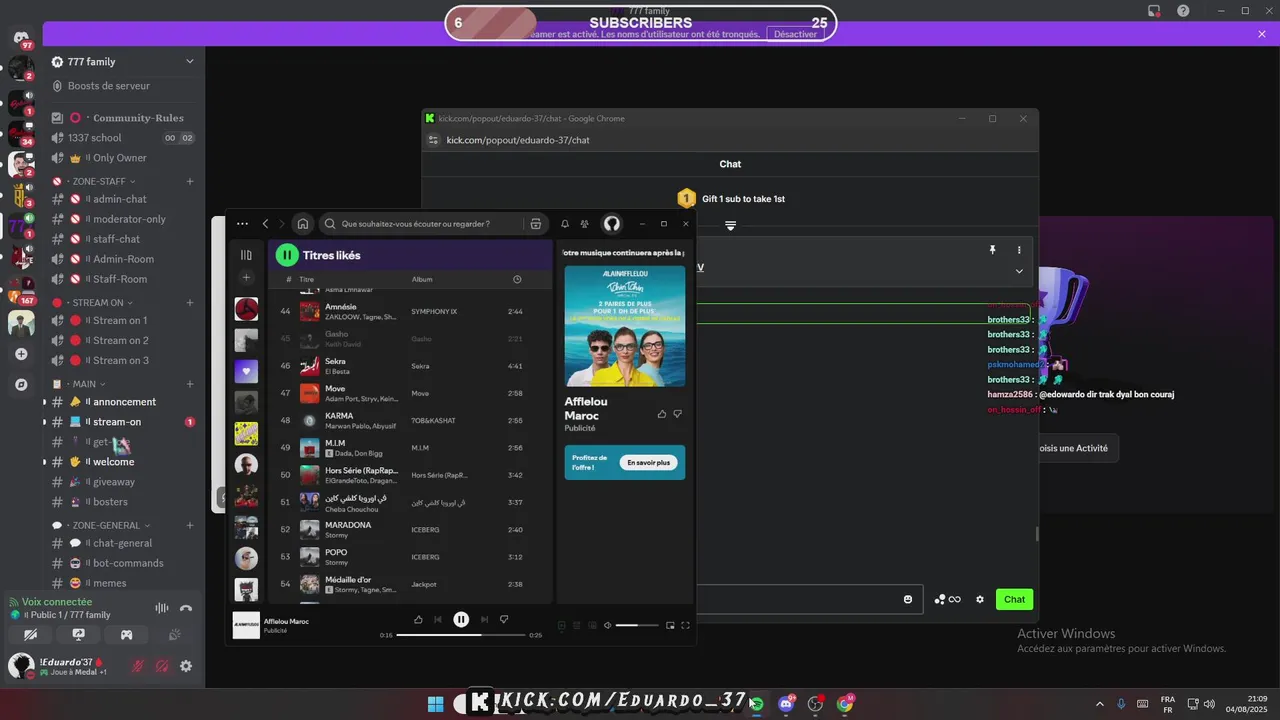Collapse Spotify library sidebar
The width and height of the screenshot is (1280, 720).
pyautogui.click(x=246, y=255)
